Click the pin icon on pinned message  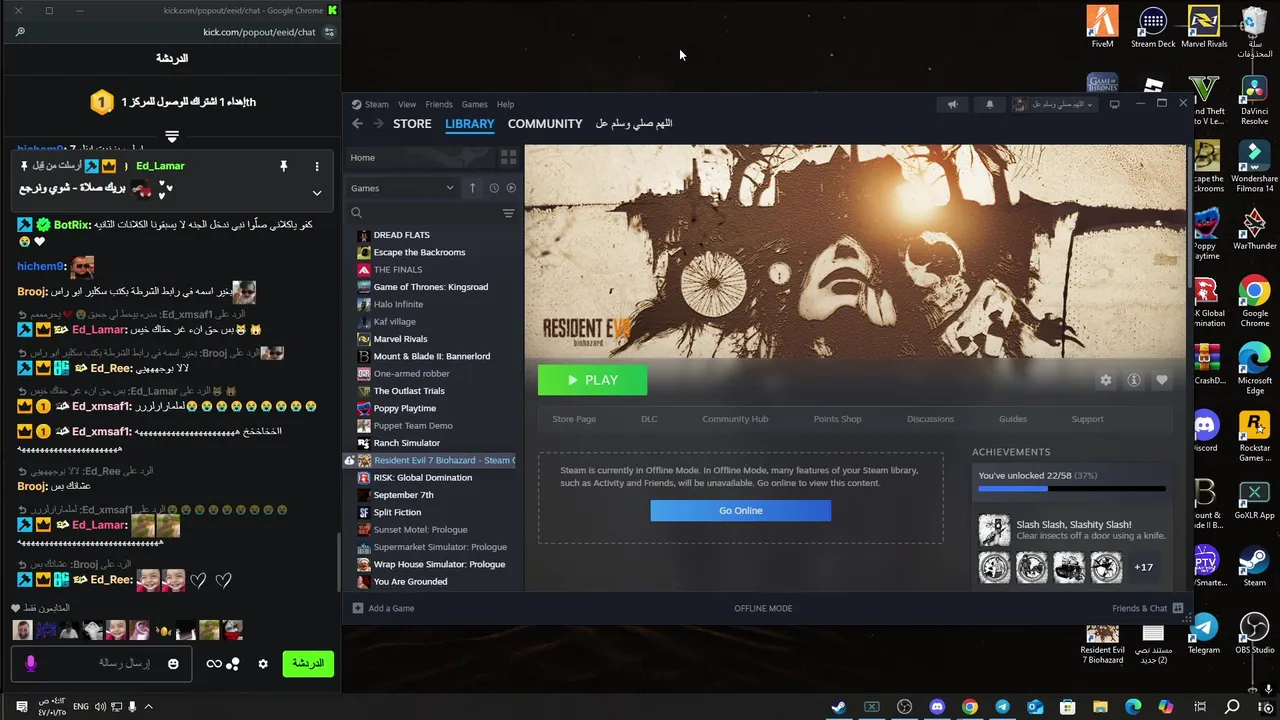pyautogui.click(x=284, y=166)
